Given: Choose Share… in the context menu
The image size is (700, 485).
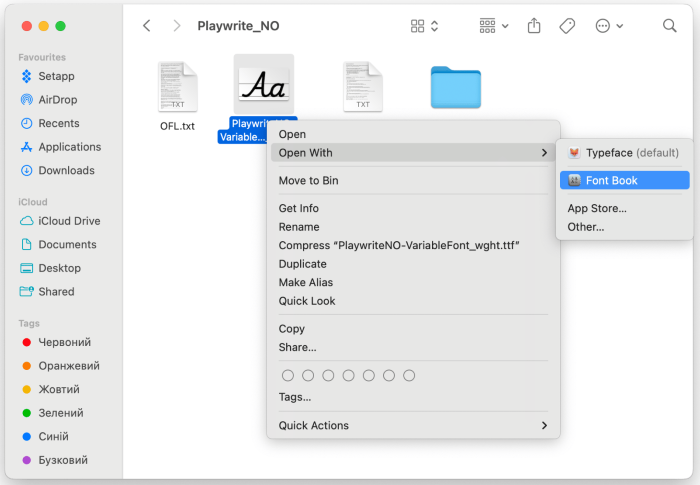Looking at the screenshot, I should tap(413, 347).
